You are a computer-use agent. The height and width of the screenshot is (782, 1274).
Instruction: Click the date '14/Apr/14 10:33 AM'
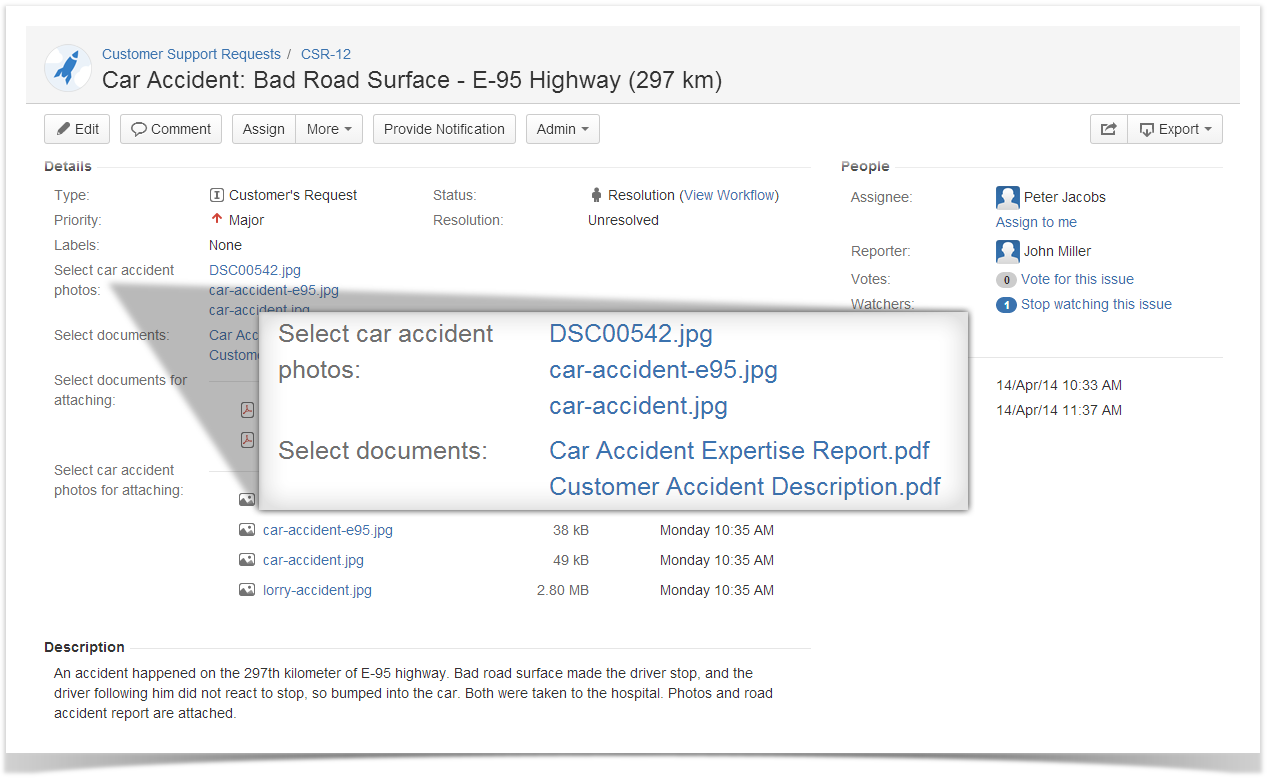point(1059,385)
